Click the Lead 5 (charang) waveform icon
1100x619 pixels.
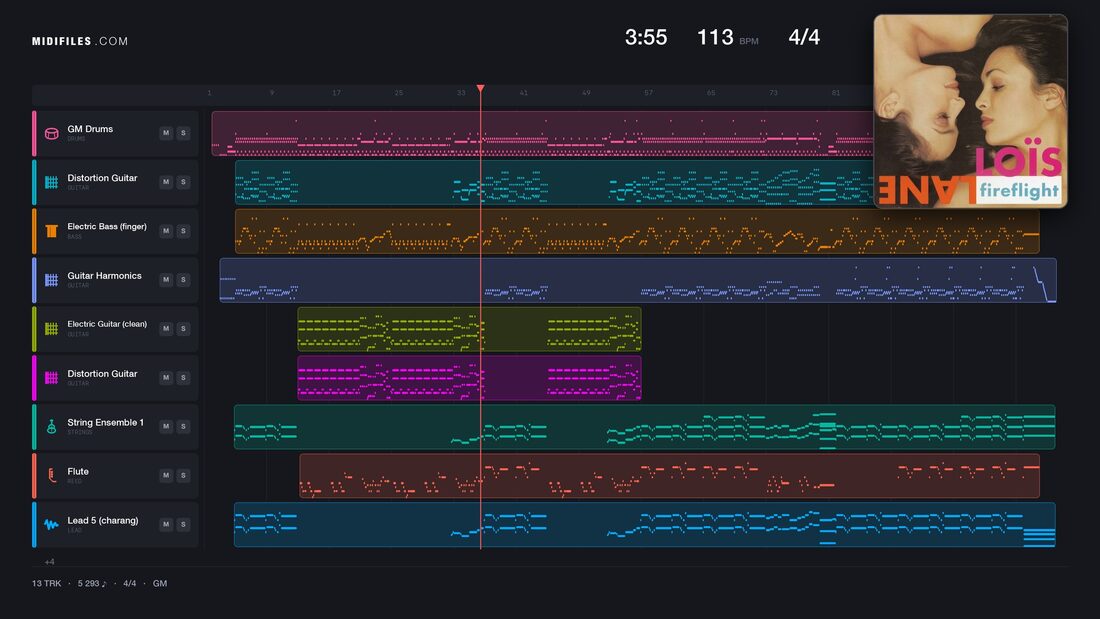coord(51,524)
